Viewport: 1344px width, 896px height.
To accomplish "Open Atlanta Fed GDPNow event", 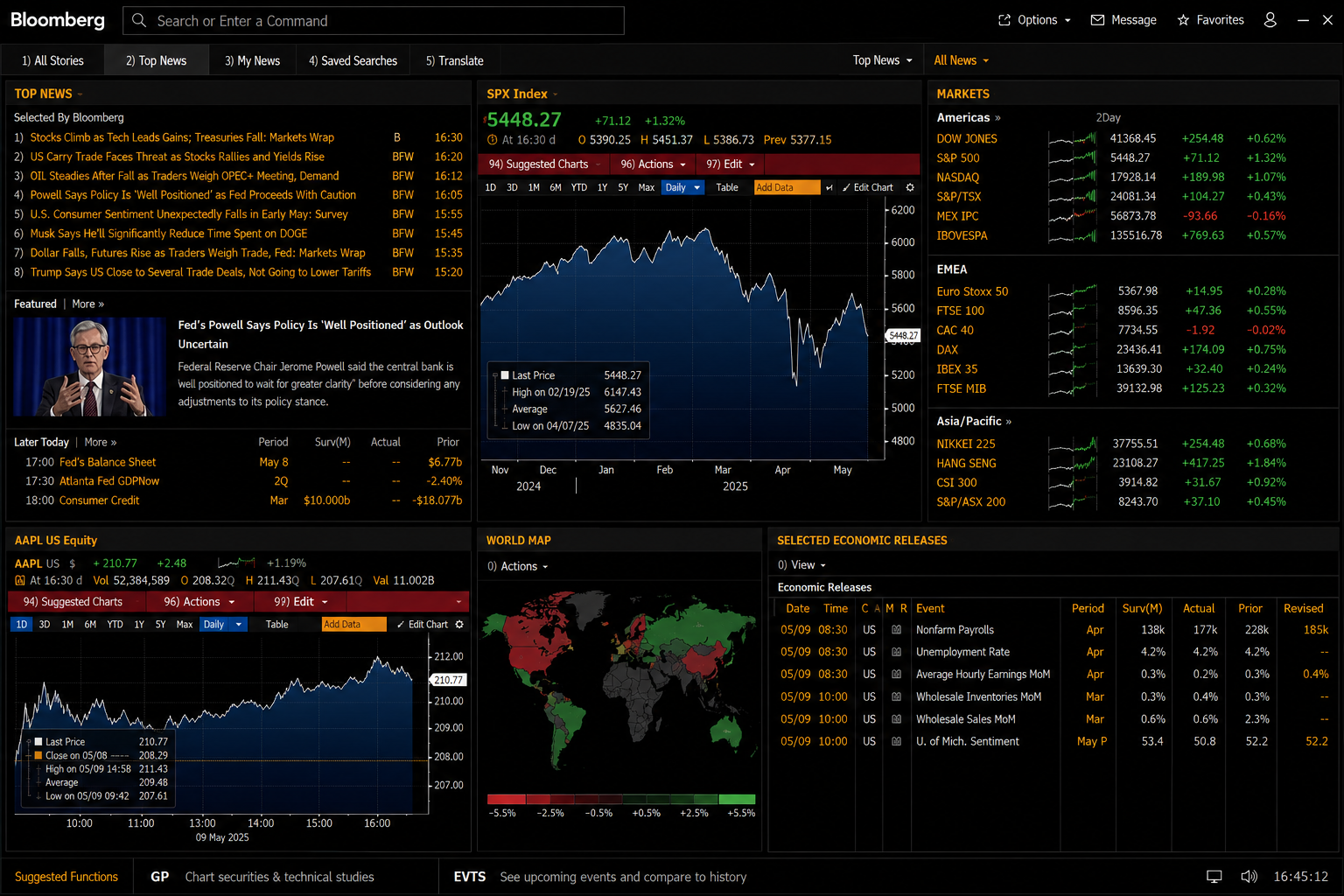I will click(x=109, y=481).
